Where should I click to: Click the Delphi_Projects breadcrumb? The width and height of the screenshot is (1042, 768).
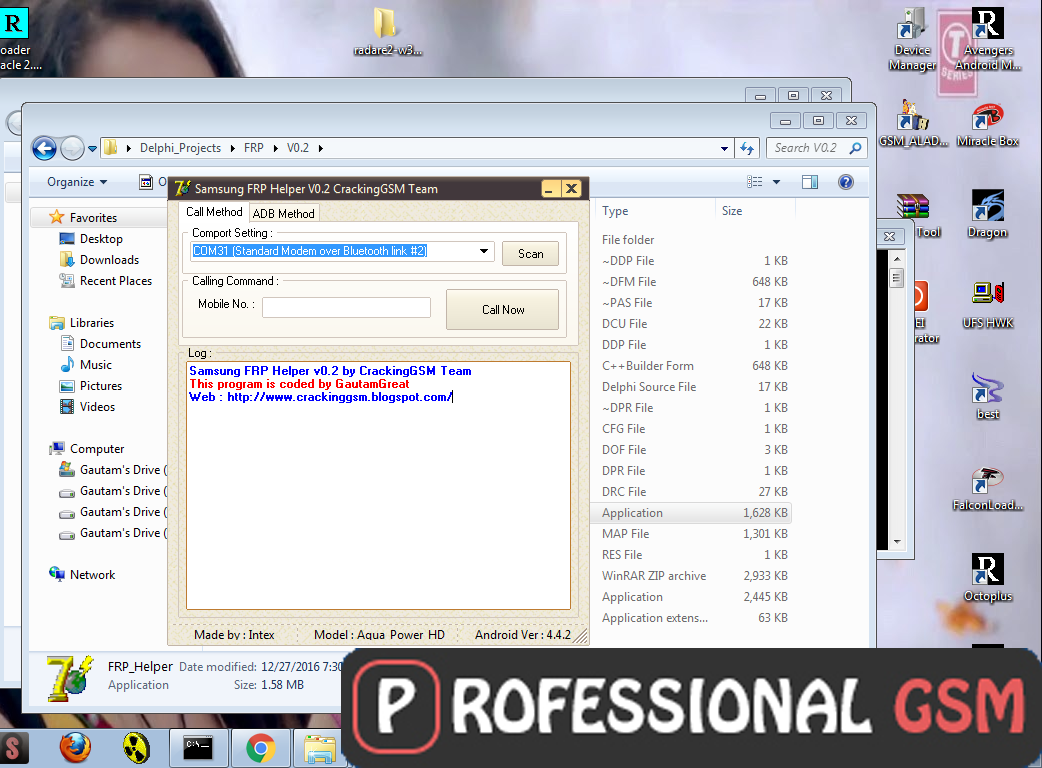pos(180,148)
